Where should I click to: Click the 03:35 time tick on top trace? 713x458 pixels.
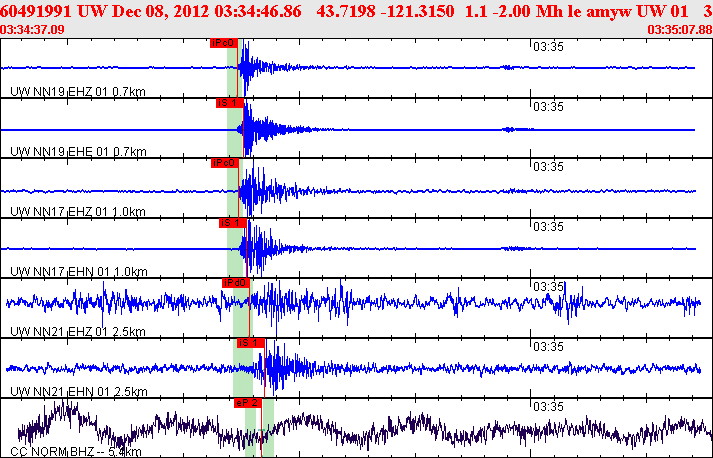(x=549, y=46)
